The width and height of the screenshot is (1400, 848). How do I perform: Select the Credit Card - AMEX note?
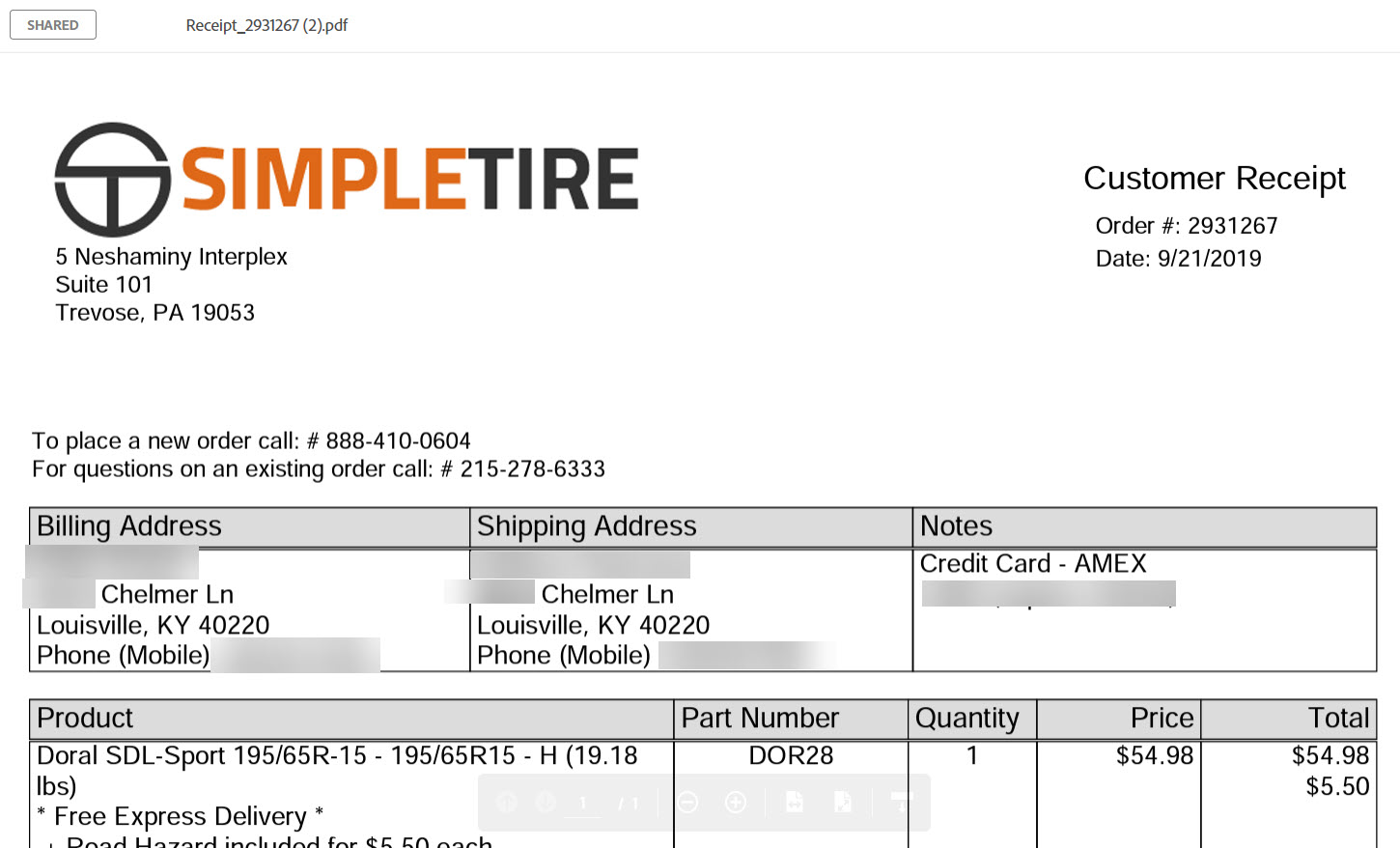[x=1033, y=564]
